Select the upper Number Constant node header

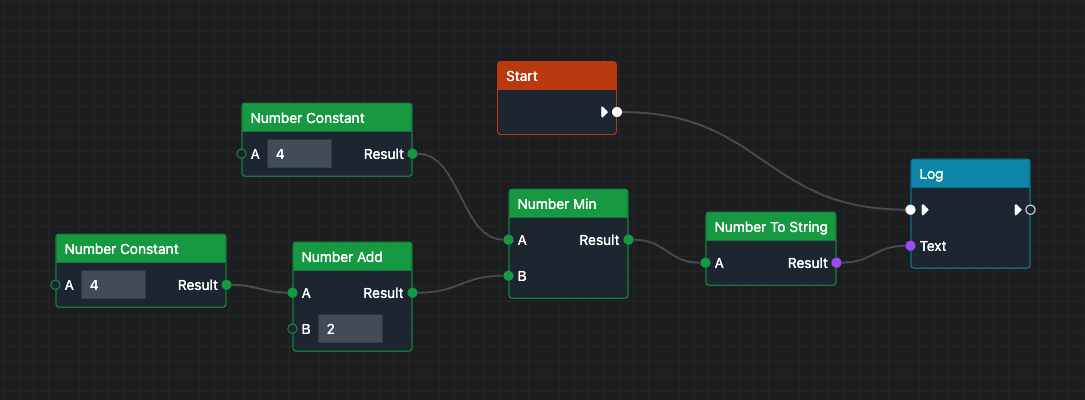click(327, 118)
